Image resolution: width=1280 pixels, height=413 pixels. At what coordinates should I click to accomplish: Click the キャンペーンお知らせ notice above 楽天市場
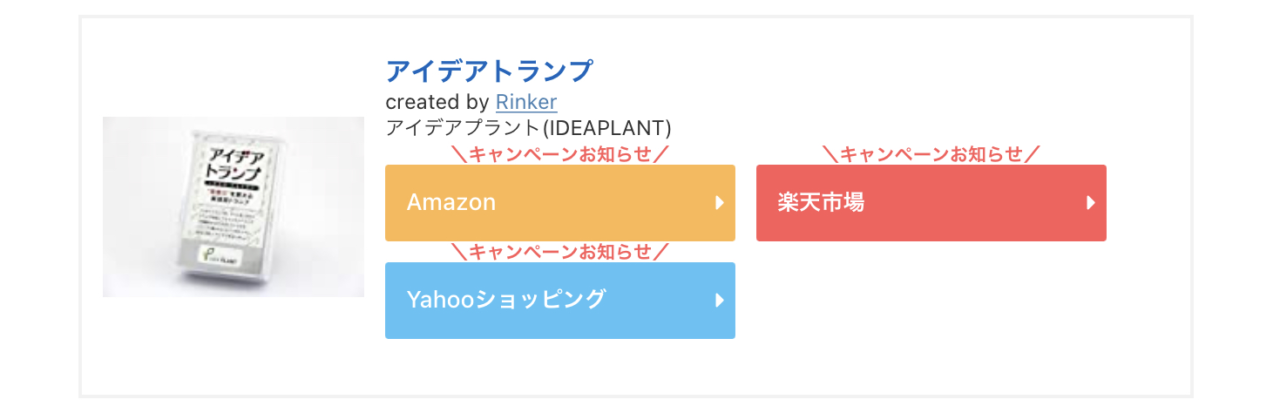(931, 154)
